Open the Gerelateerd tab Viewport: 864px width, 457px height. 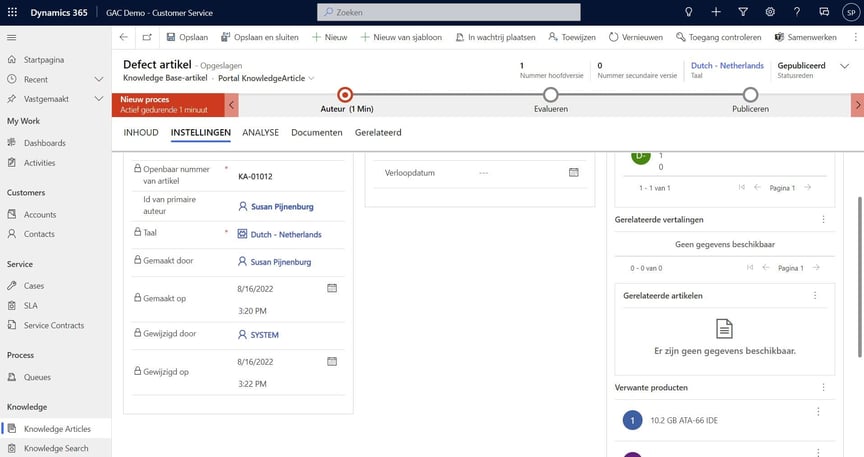[x=378, y=132]
